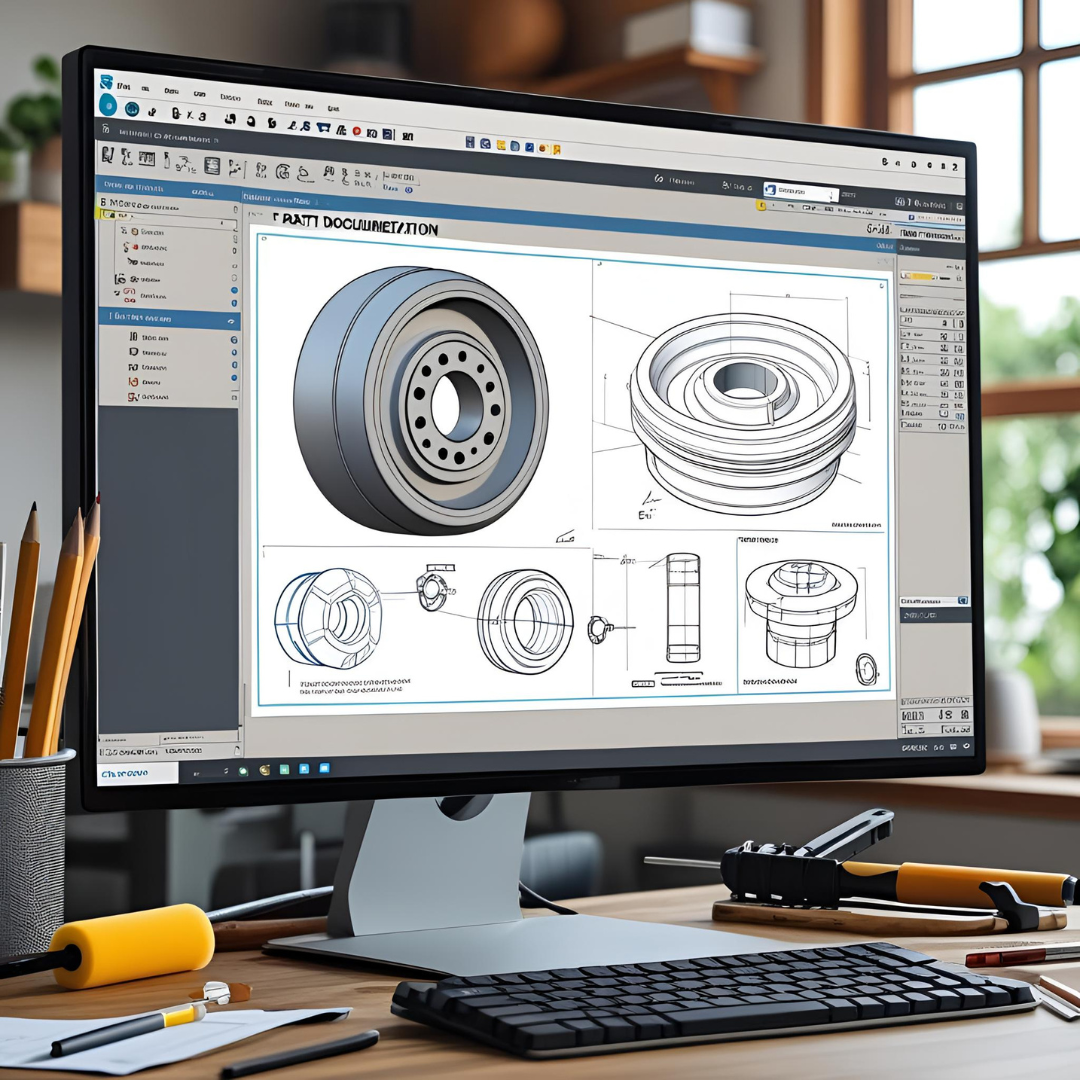Click the first icon in the main ribbon toolbar
1080x1080 pixels.
pyautogui.click(x=107, y=157)
